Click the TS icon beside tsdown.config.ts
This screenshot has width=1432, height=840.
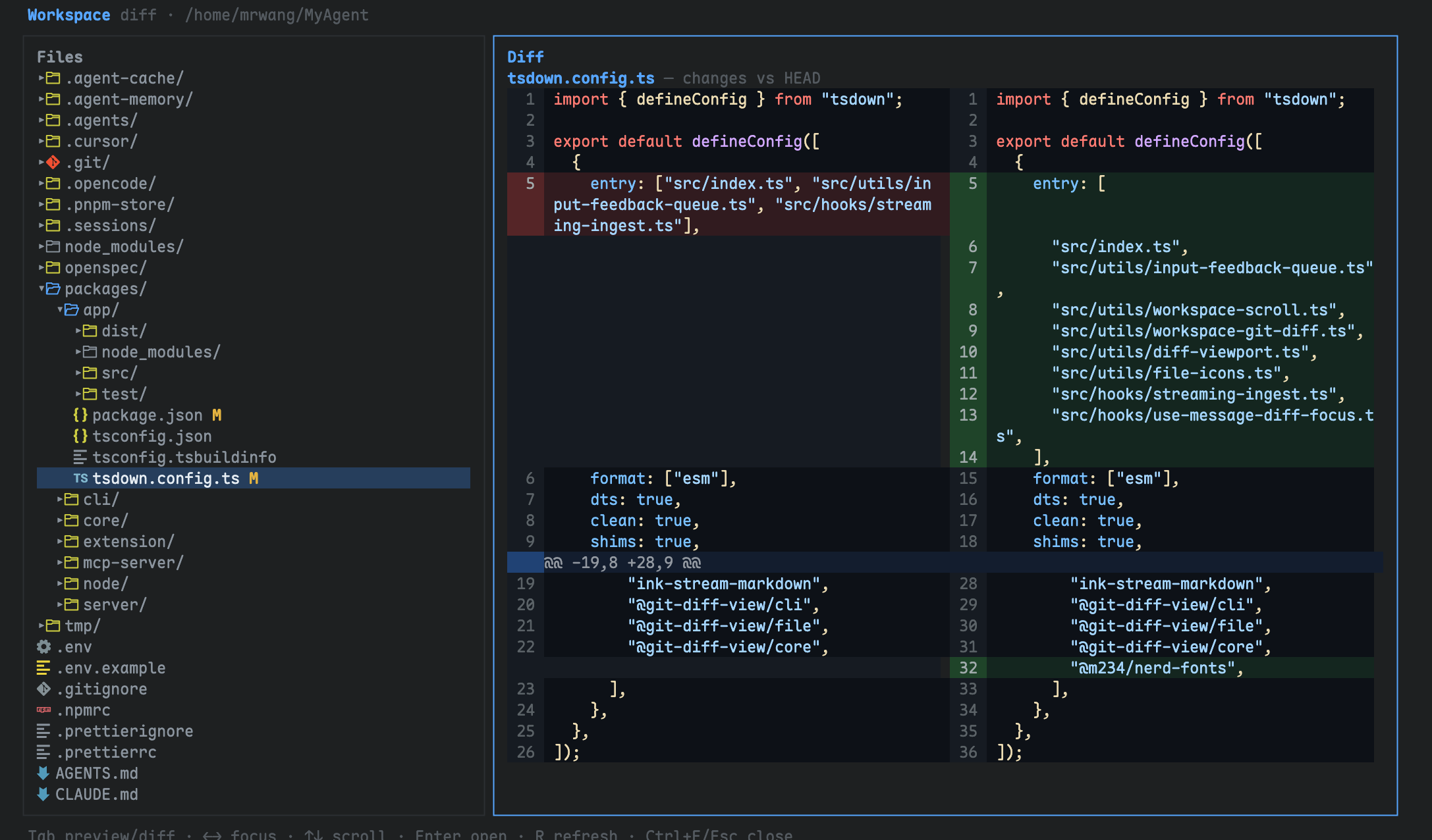point(80,478)
